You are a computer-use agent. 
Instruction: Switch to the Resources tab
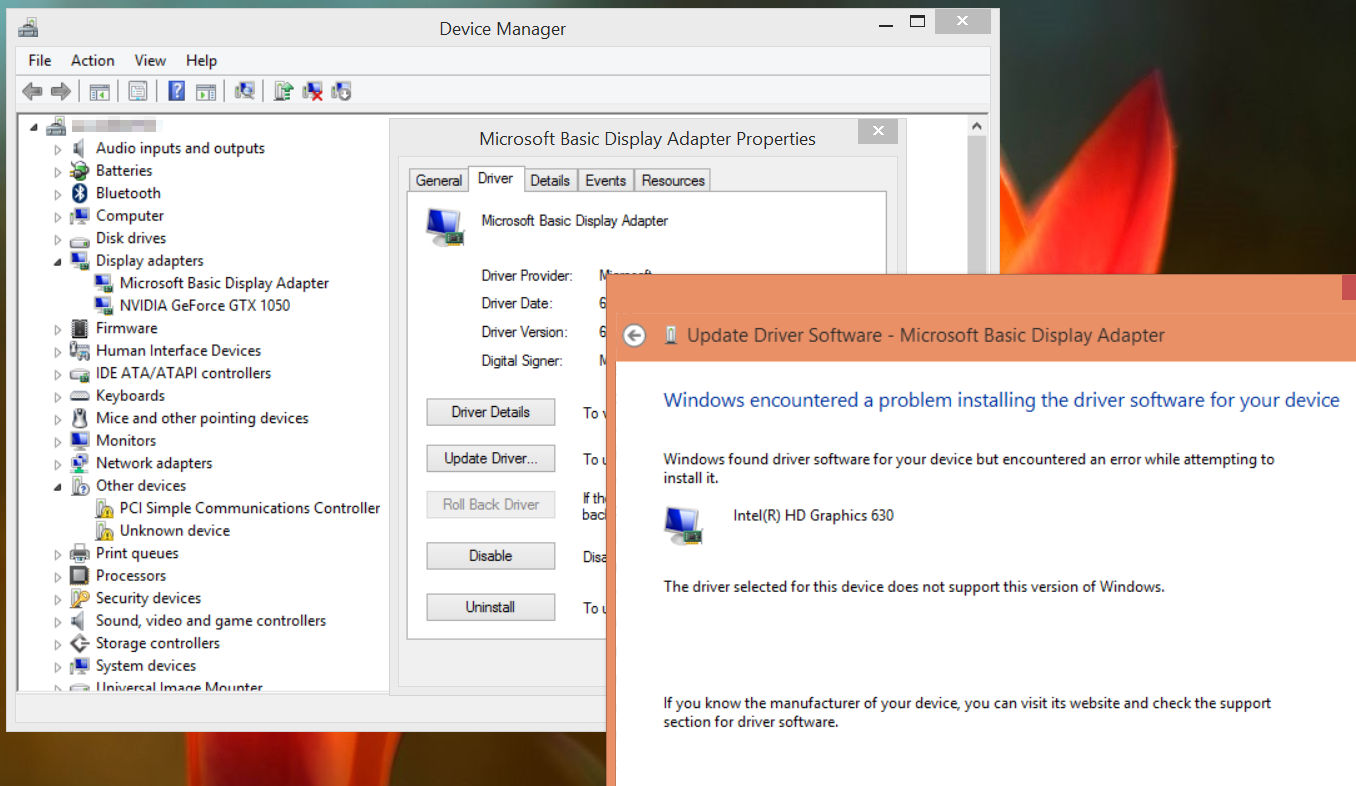tap(673, 180)
